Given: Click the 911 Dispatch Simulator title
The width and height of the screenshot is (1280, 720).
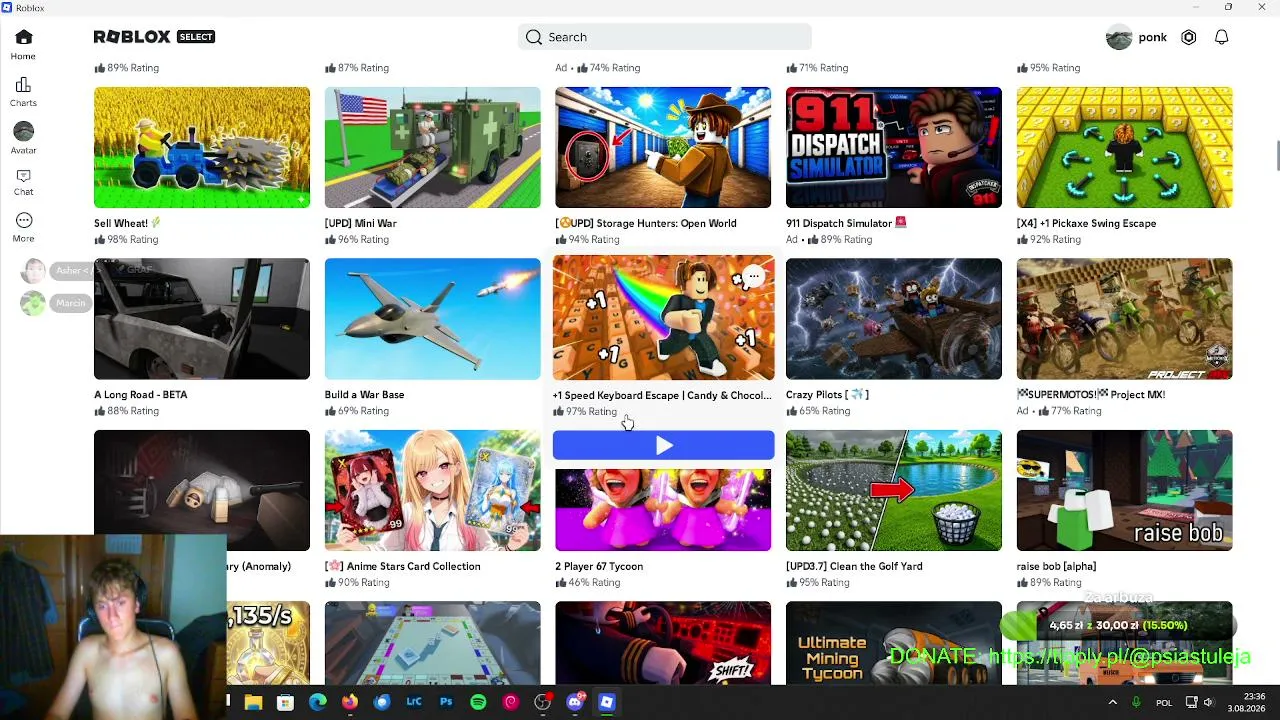Looking at the screenshot, I should click(x=846, y=223).
